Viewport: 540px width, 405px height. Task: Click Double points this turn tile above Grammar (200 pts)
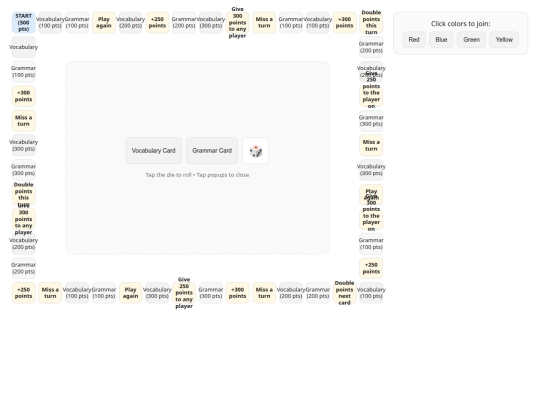[371, 23]
